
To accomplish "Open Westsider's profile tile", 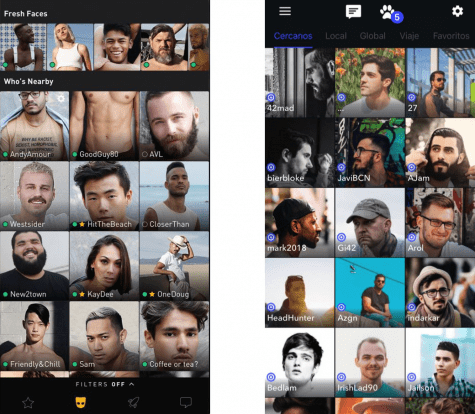I will coord(34,196).
